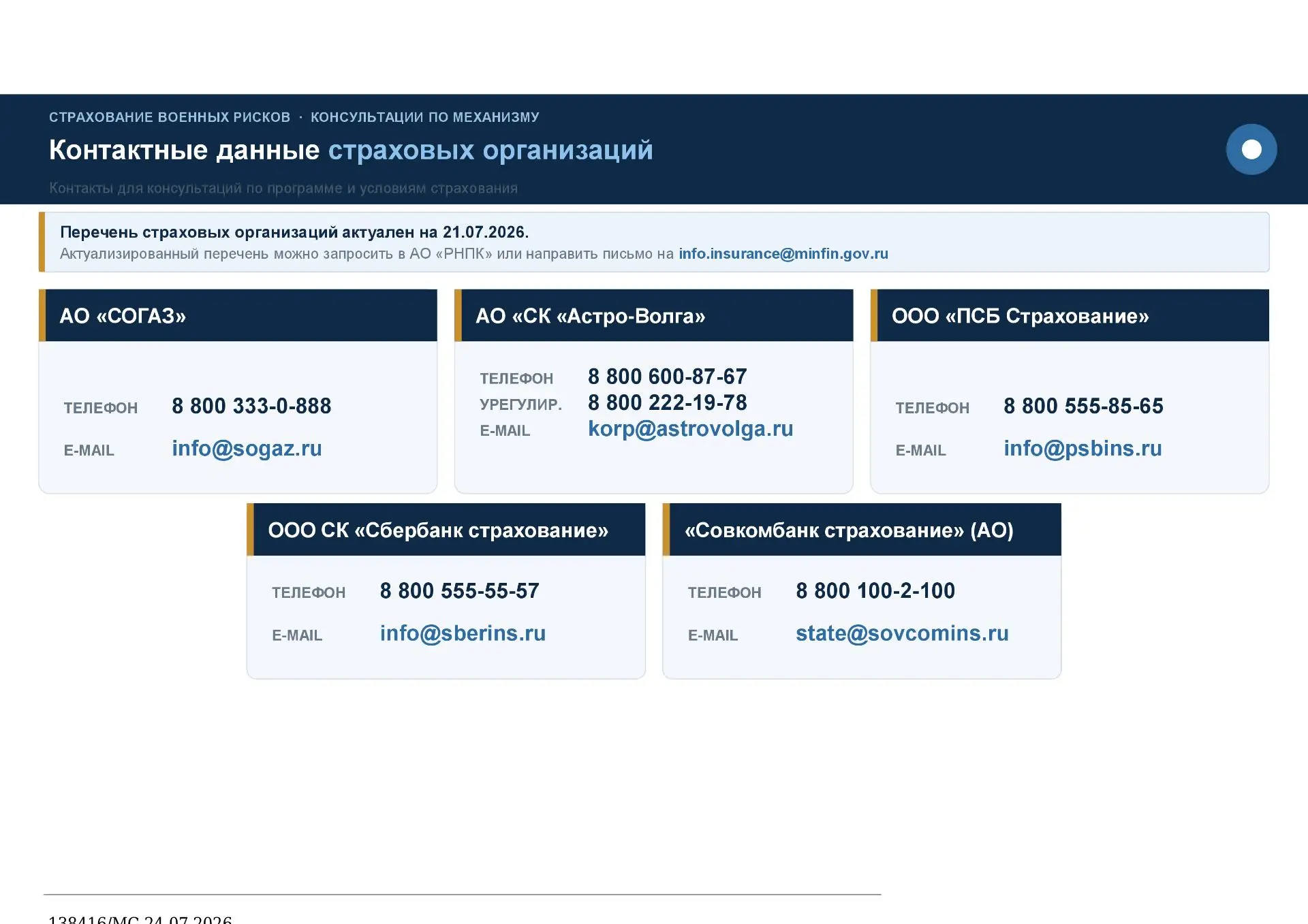1308x924 pixels.
Task: Click the subtitle 'Контакты для консультаций по программе'
Action: tap(283, 188)
